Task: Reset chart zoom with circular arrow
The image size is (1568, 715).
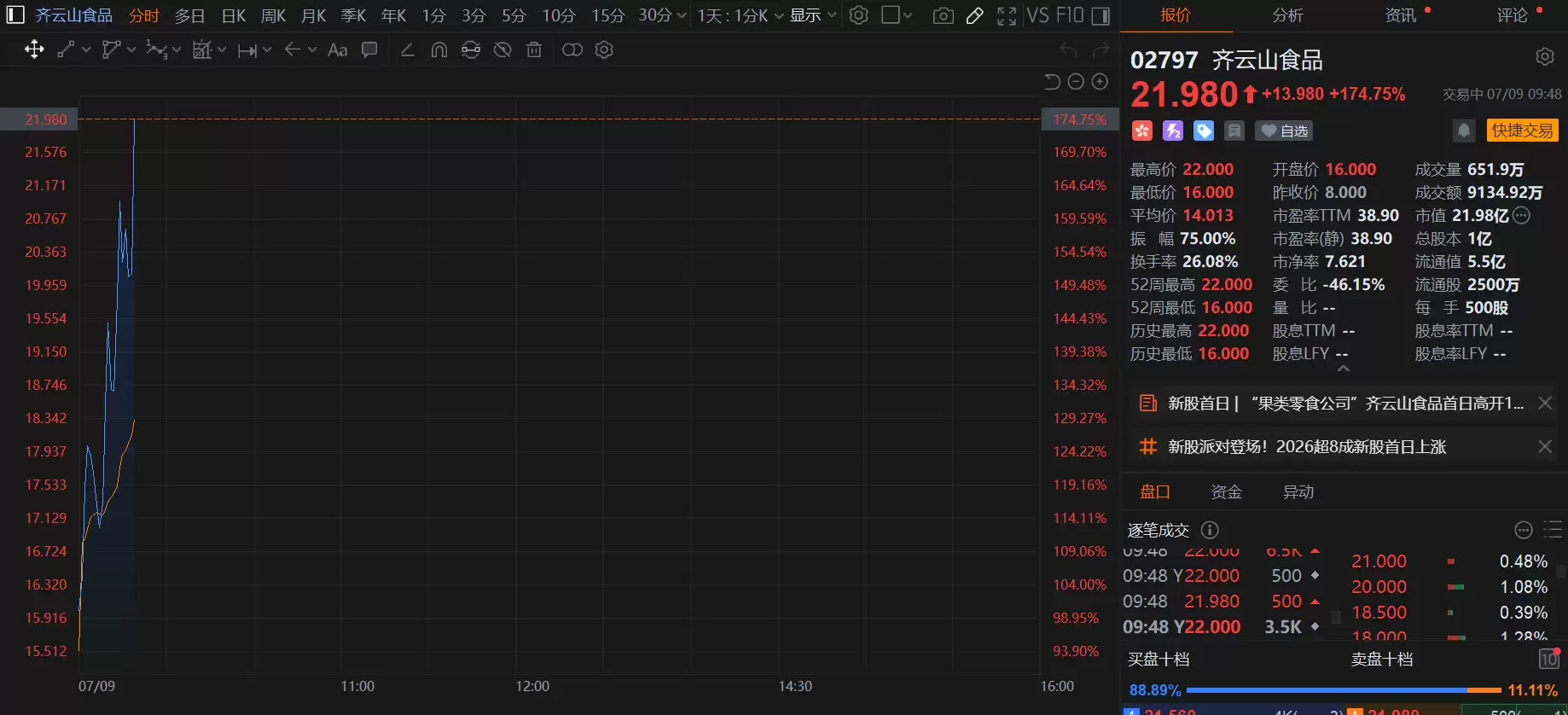Action: pyautogui.click(x=1052, y=81)
